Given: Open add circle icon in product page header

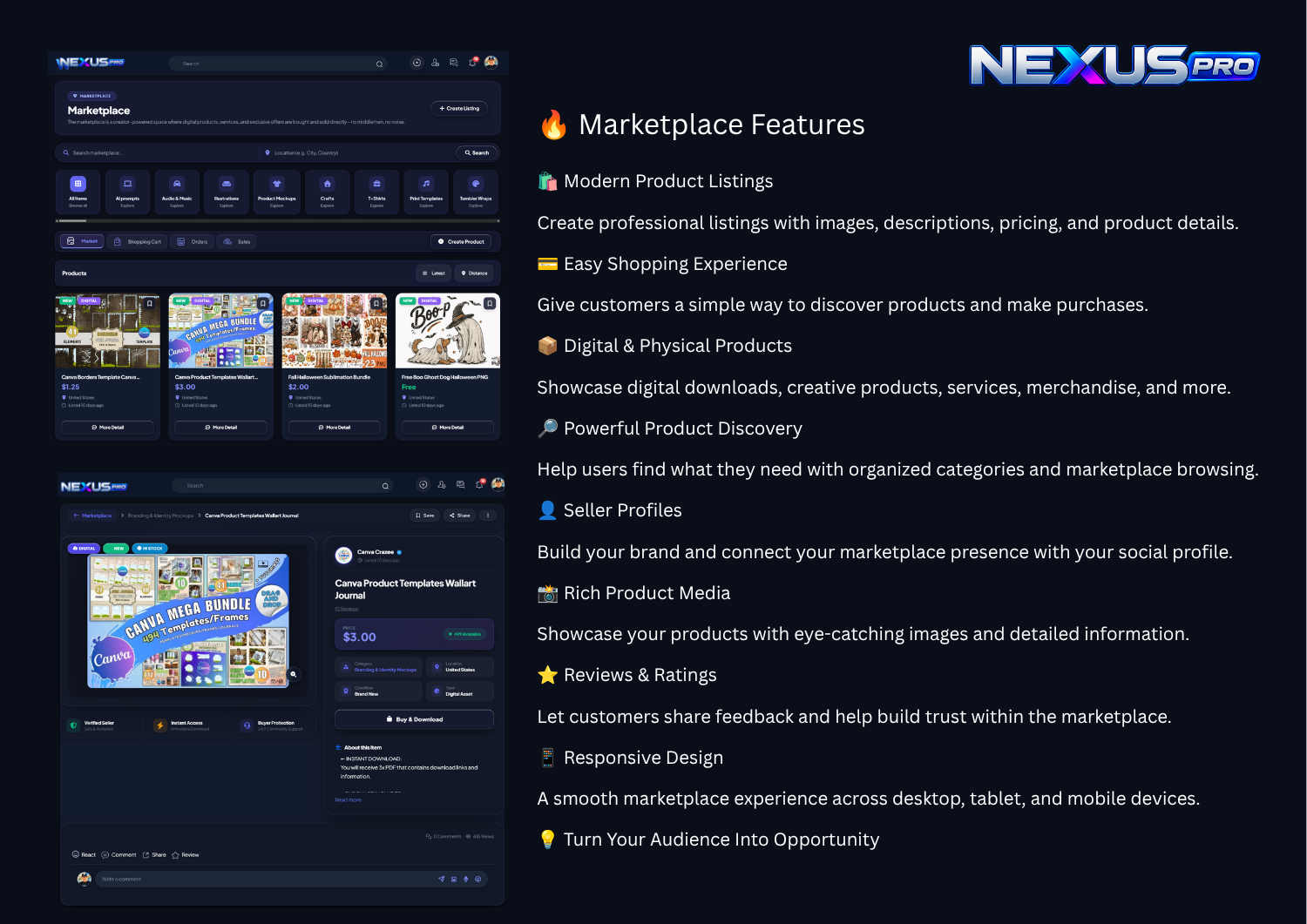Looking at the screenshot, I should tap(423, 485).
